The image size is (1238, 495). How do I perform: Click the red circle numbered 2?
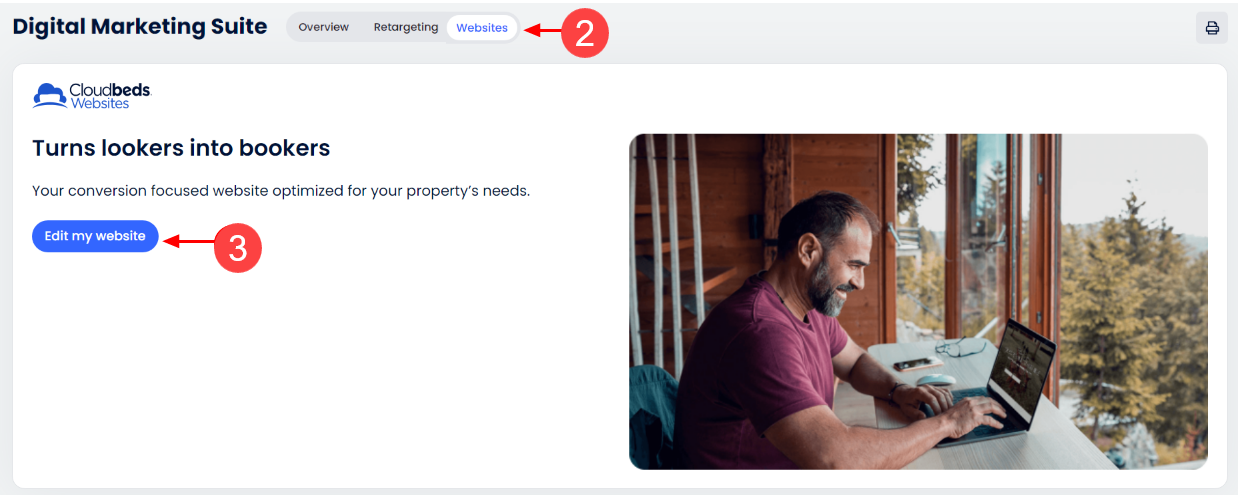pos(585,33)
